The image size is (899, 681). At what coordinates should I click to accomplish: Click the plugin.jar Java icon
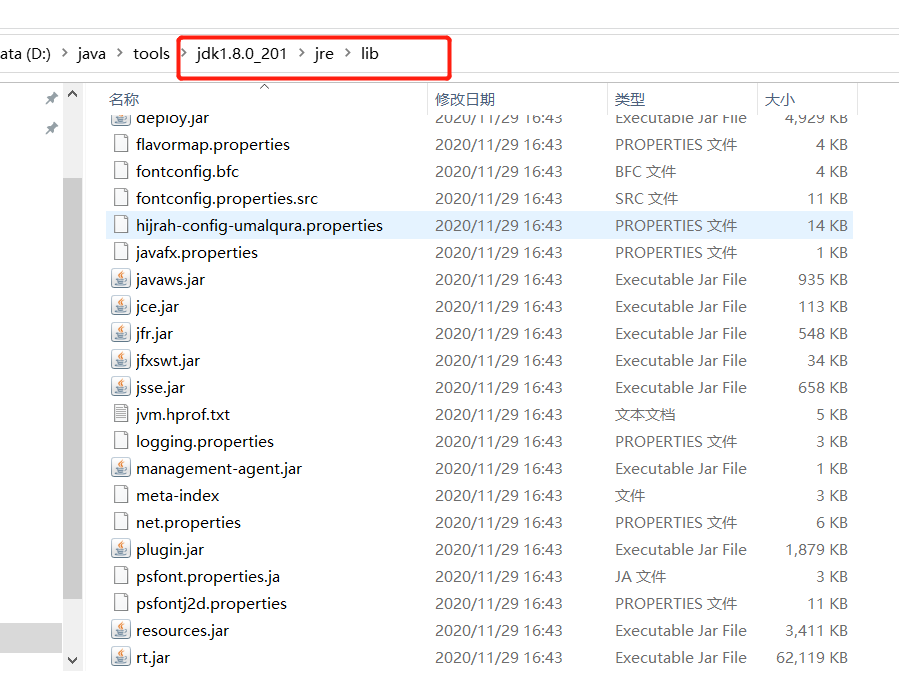(x=120, y=549)
